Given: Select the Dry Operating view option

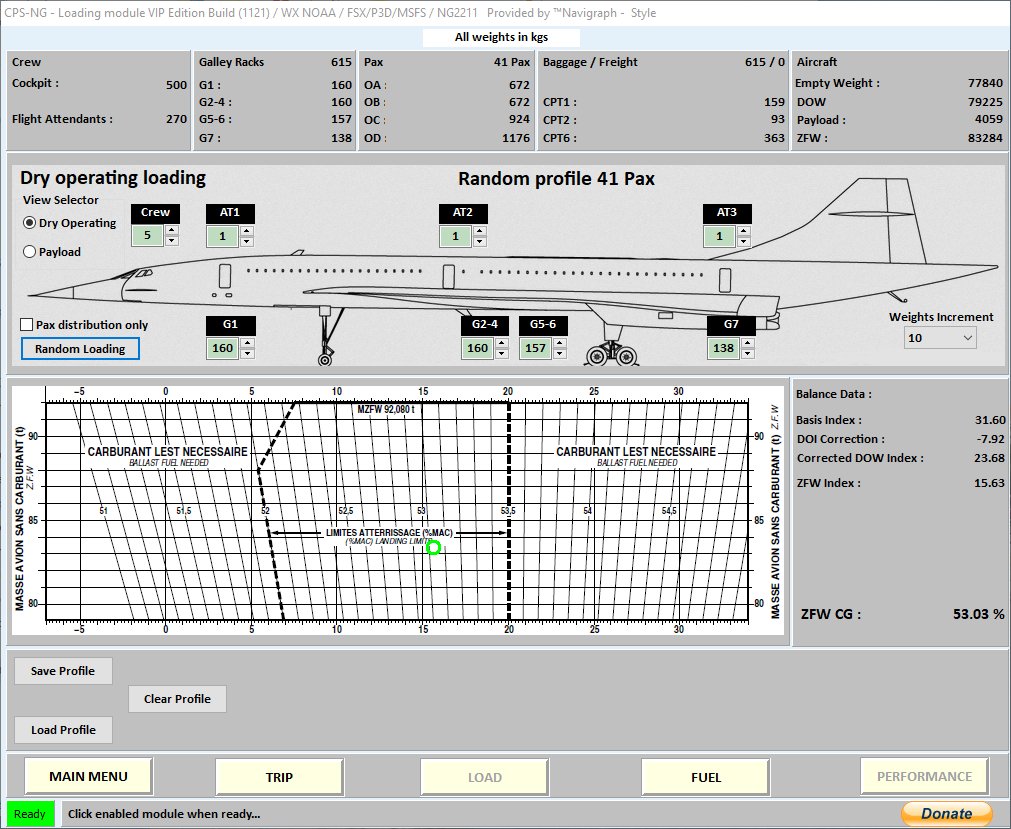Looking at the screenshot, I should tap(30, 223).
